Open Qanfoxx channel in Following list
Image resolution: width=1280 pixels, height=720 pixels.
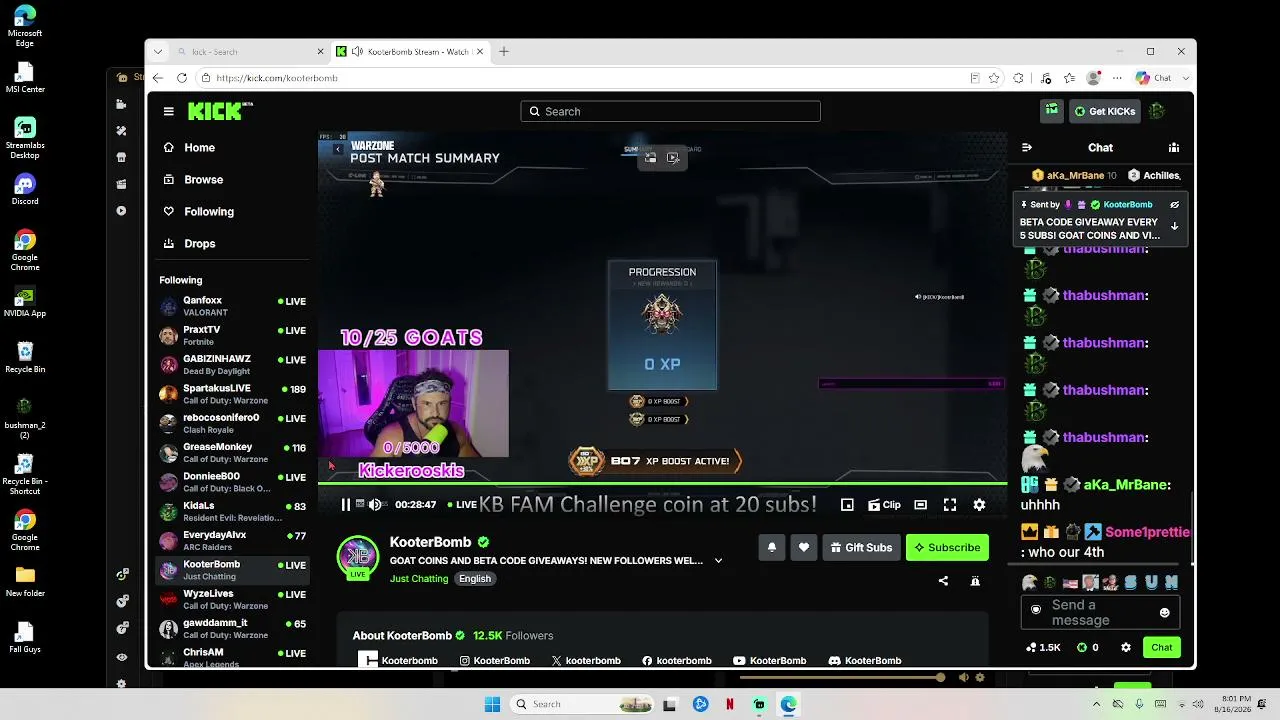[x=233, y=306]
